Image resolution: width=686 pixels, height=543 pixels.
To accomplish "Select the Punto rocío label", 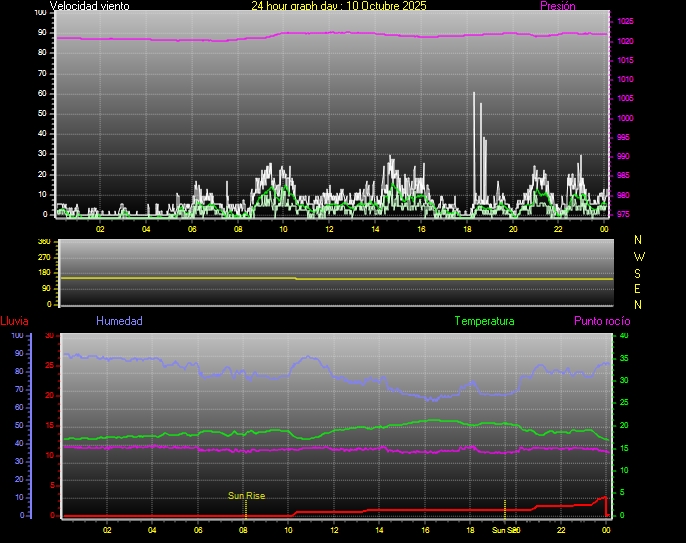I will click(x=601, y=321).
